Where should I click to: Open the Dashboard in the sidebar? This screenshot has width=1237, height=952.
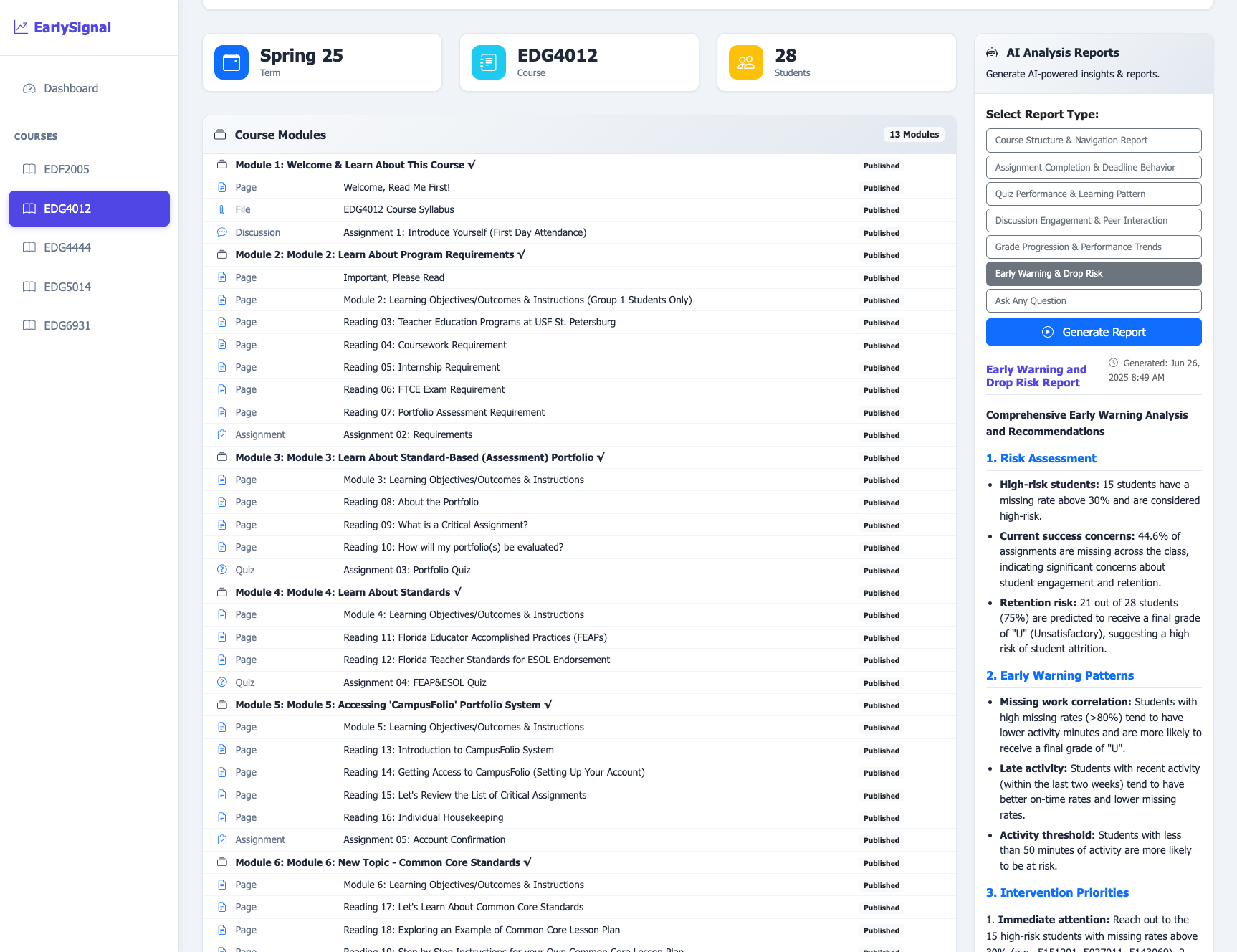[71, 88]
